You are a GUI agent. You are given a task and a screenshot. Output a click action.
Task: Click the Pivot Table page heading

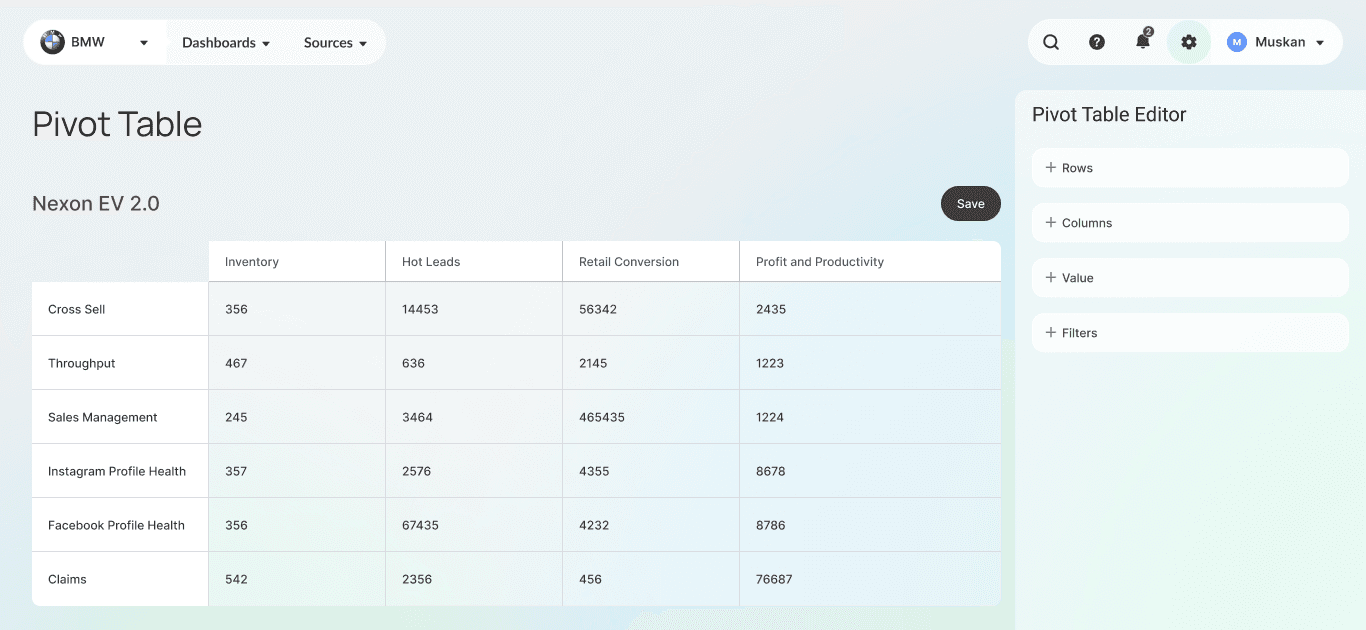point(117,124)
